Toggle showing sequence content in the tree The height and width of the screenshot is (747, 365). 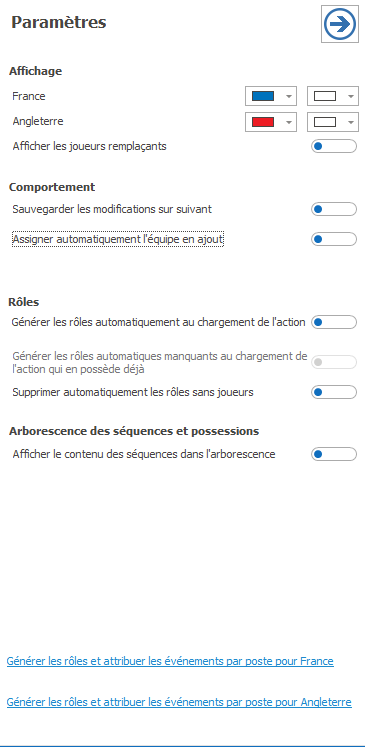334,454
